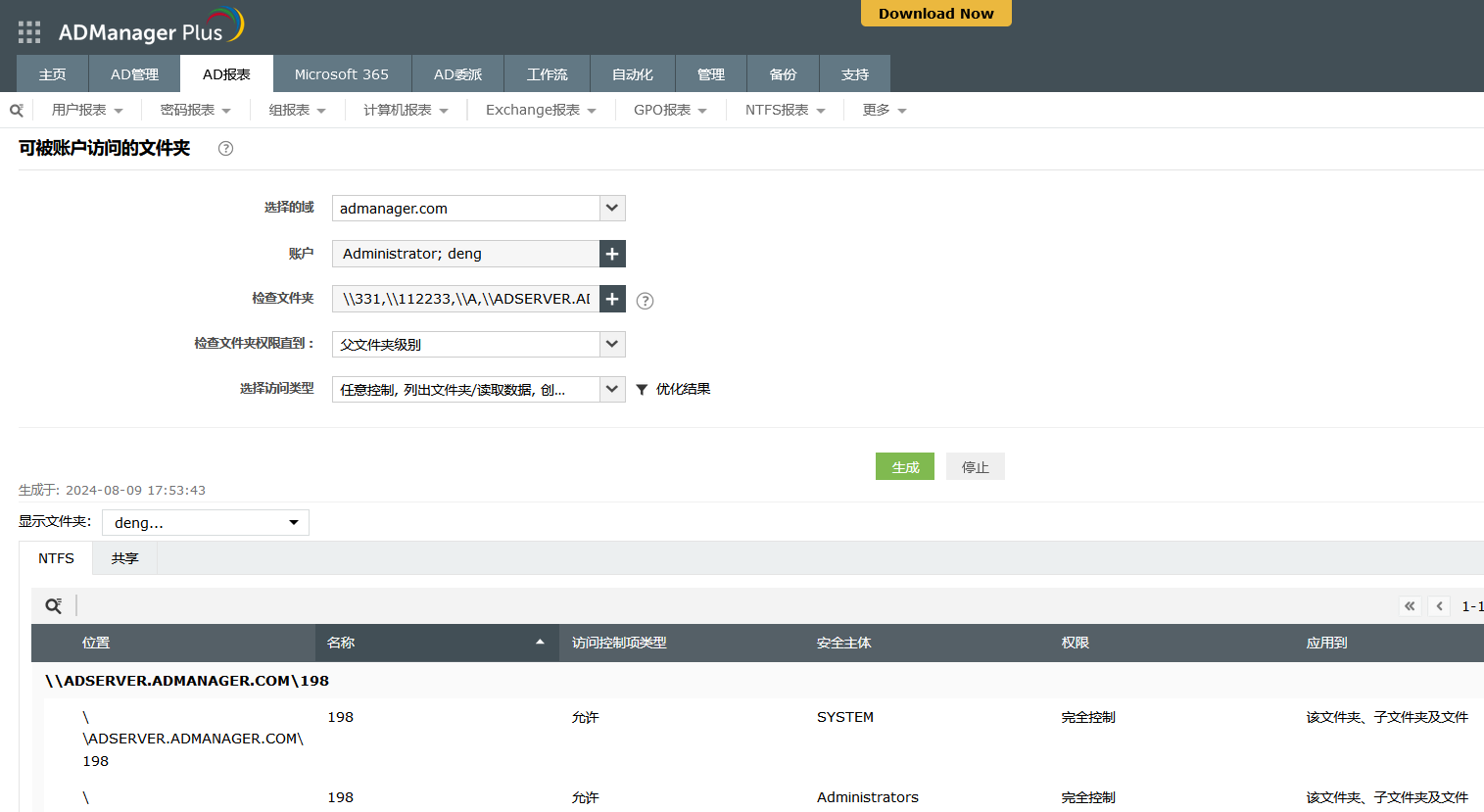
Task: Add accounts with the plus icon
Action: (612, 254)
